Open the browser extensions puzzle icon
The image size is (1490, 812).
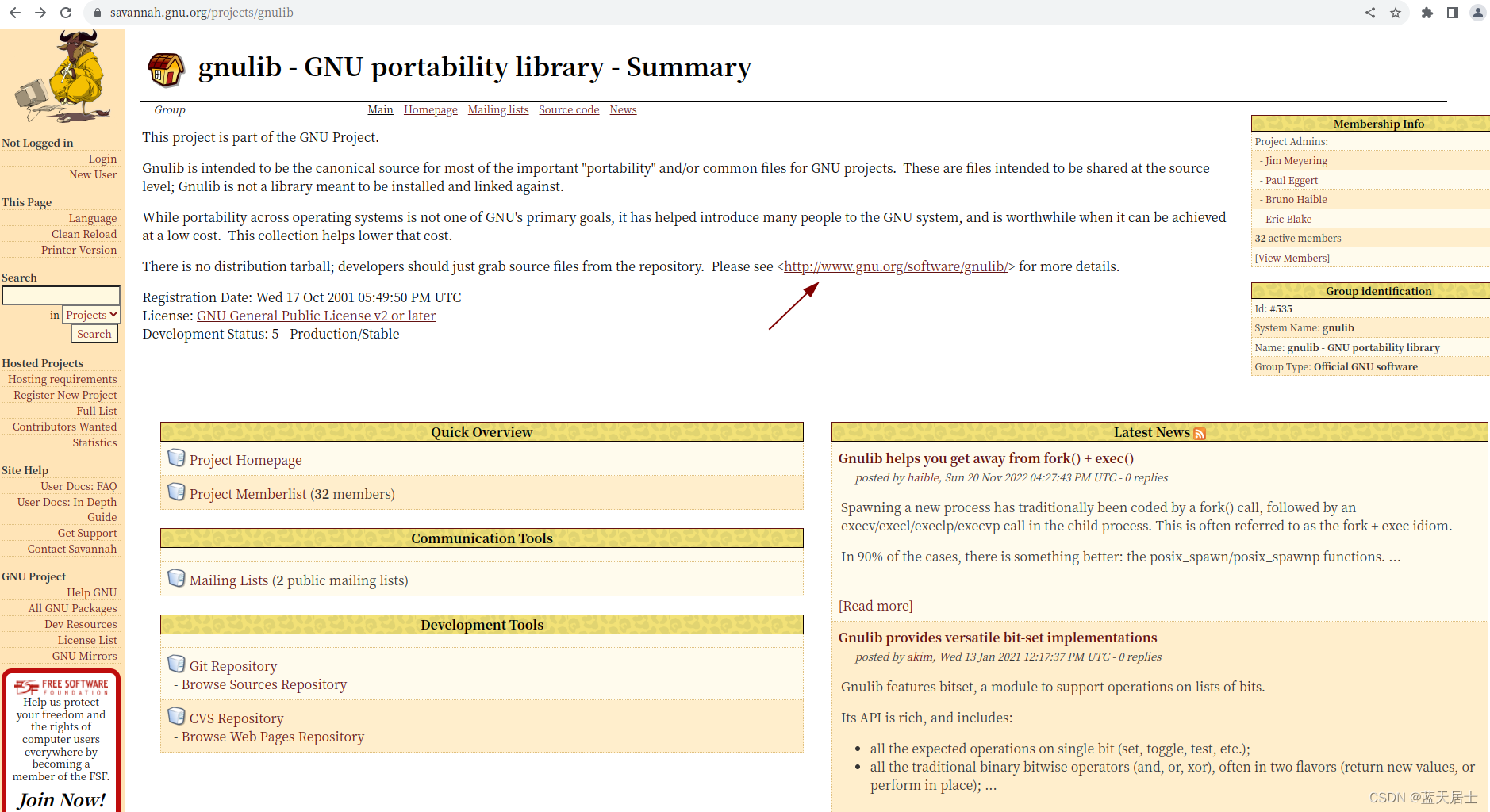click(x=1427, y=13)
